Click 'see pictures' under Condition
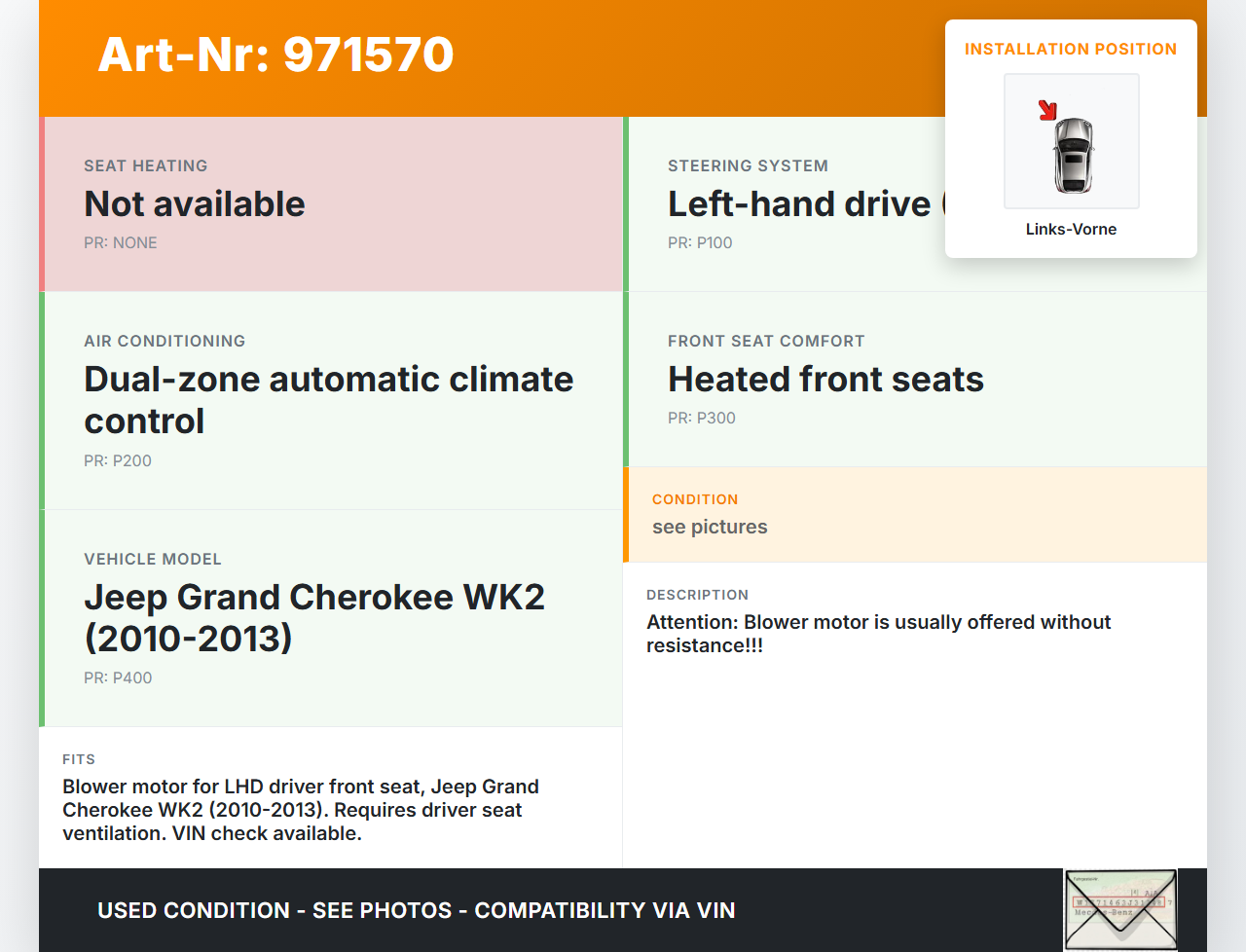The width and height of the screenshot is (1246, 952). tap(710, 528)
